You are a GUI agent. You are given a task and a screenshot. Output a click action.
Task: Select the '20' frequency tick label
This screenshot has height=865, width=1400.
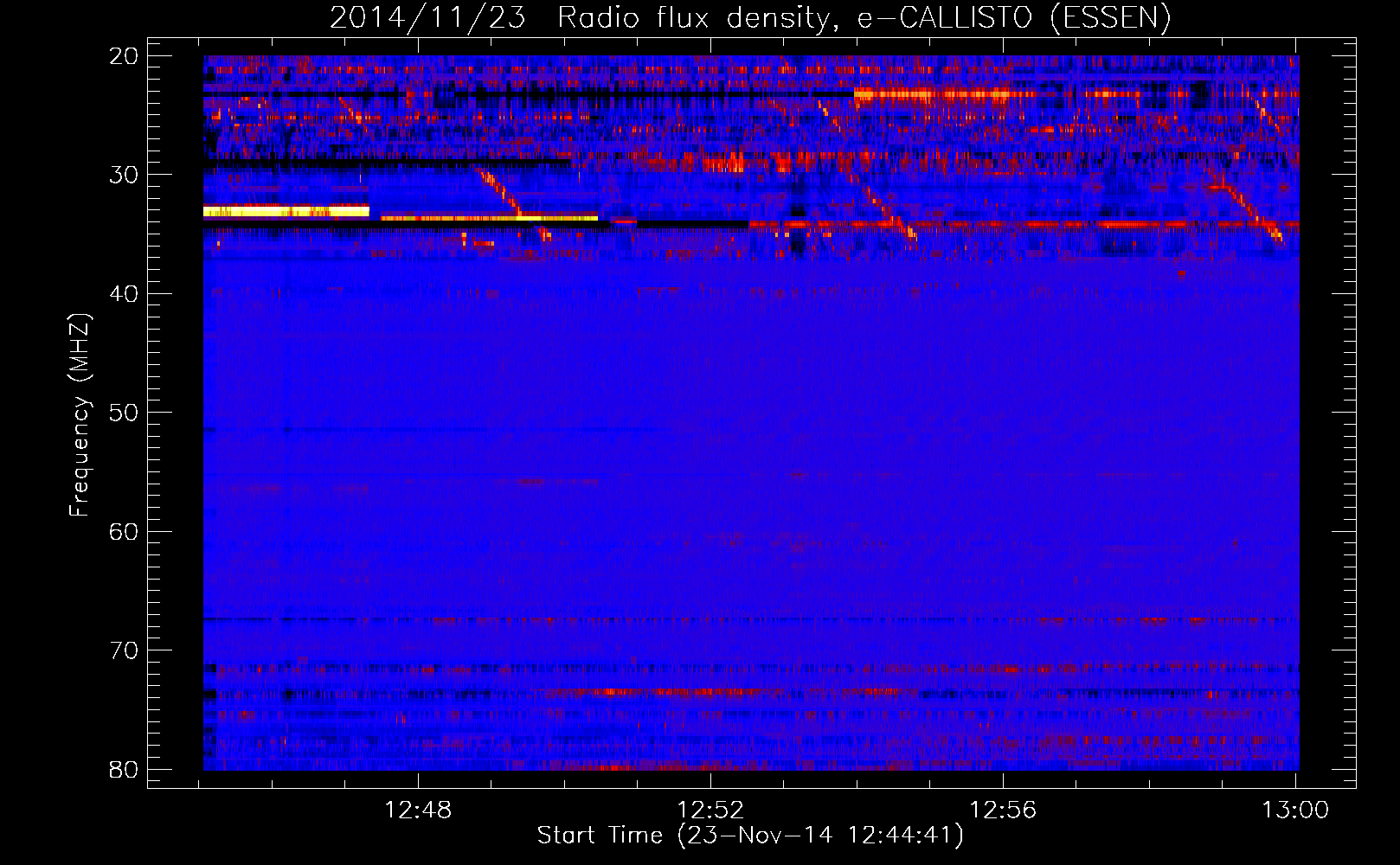[x=124, y=56]
